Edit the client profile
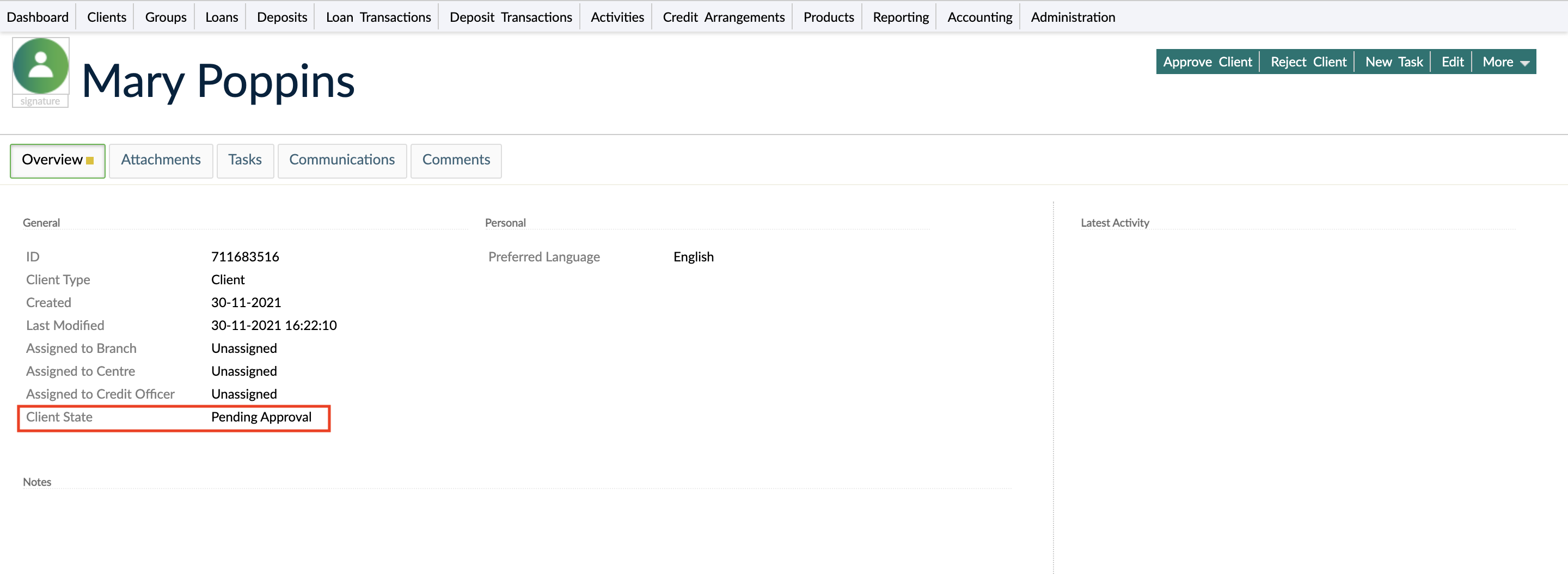 1451,62
